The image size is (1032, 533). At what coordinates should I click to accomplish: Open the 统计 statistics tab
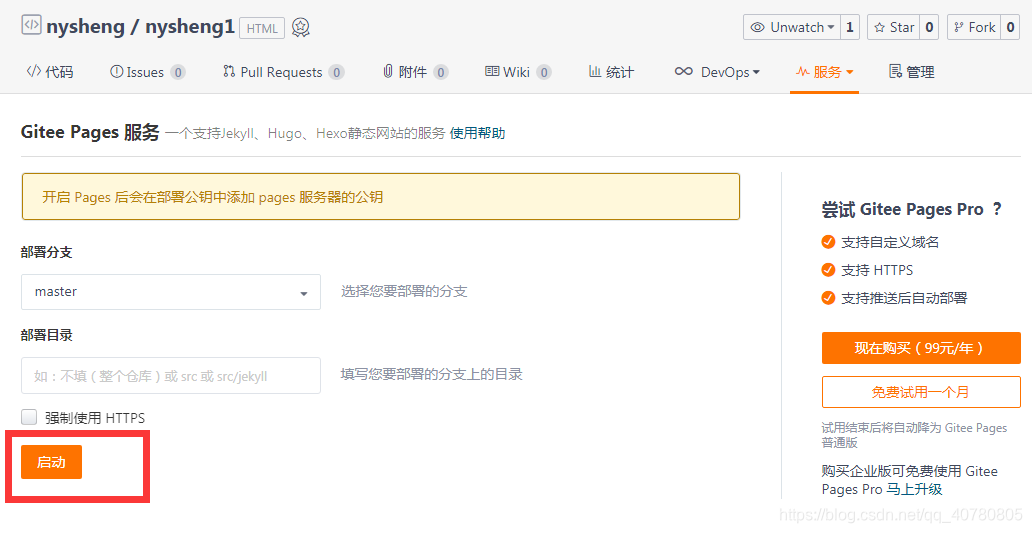pos(611,72)
